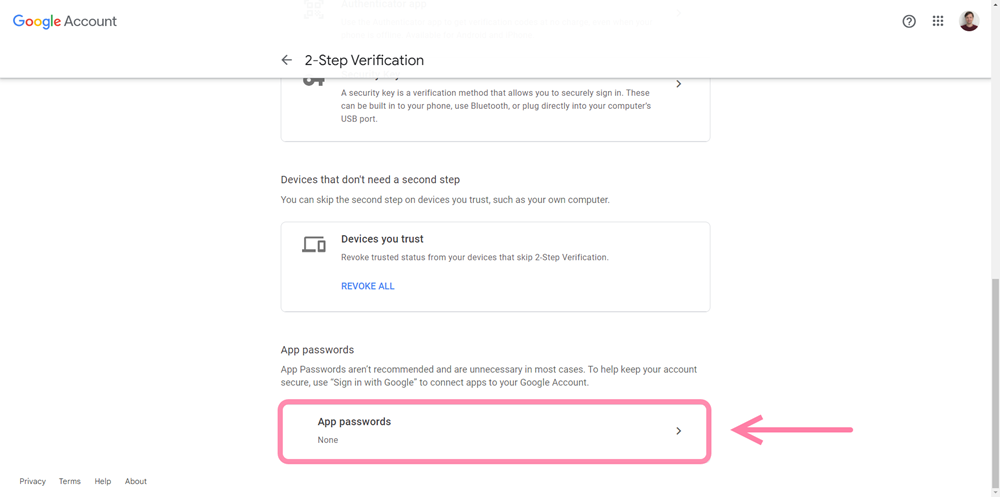Viewport: 1000px width, 497px height.
Task: Go back using the arrow beside 2-Step Verification
Action: tap(286, 60)
